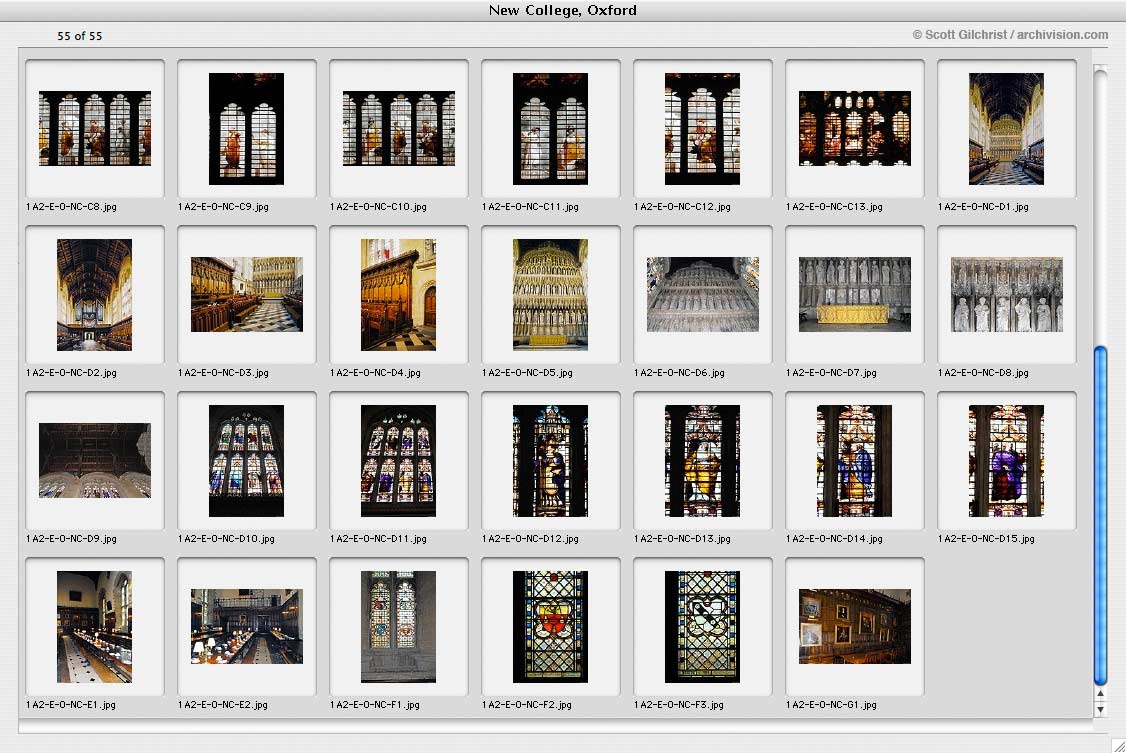Click the scrollbar down arrow
Image resolution: width=1126 pixels, height=753 pixels.
click(1100, 710)
